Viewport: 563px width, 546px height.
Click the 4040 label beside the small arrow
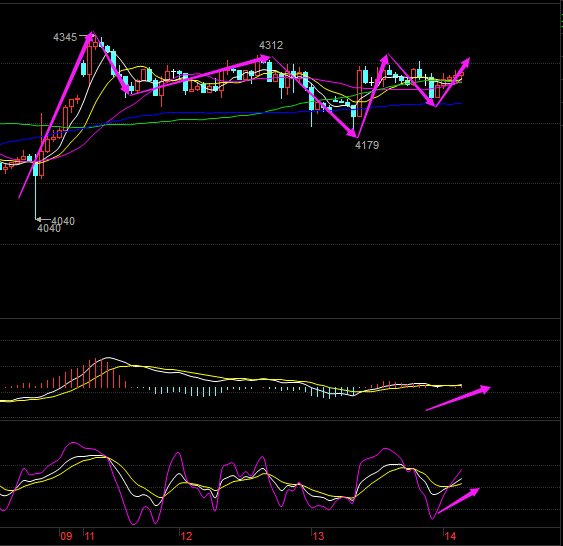coord(63,221)
